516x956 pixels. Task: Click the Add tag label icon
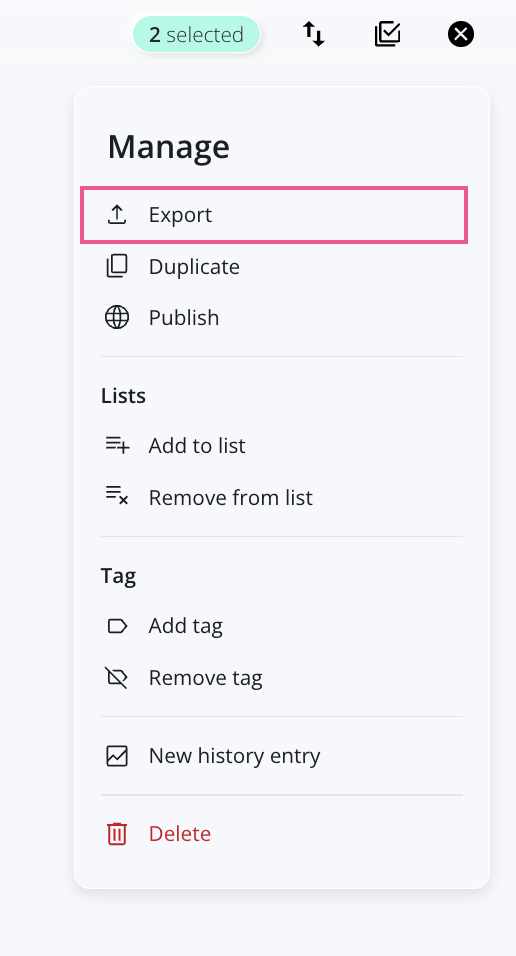(116, 626)
